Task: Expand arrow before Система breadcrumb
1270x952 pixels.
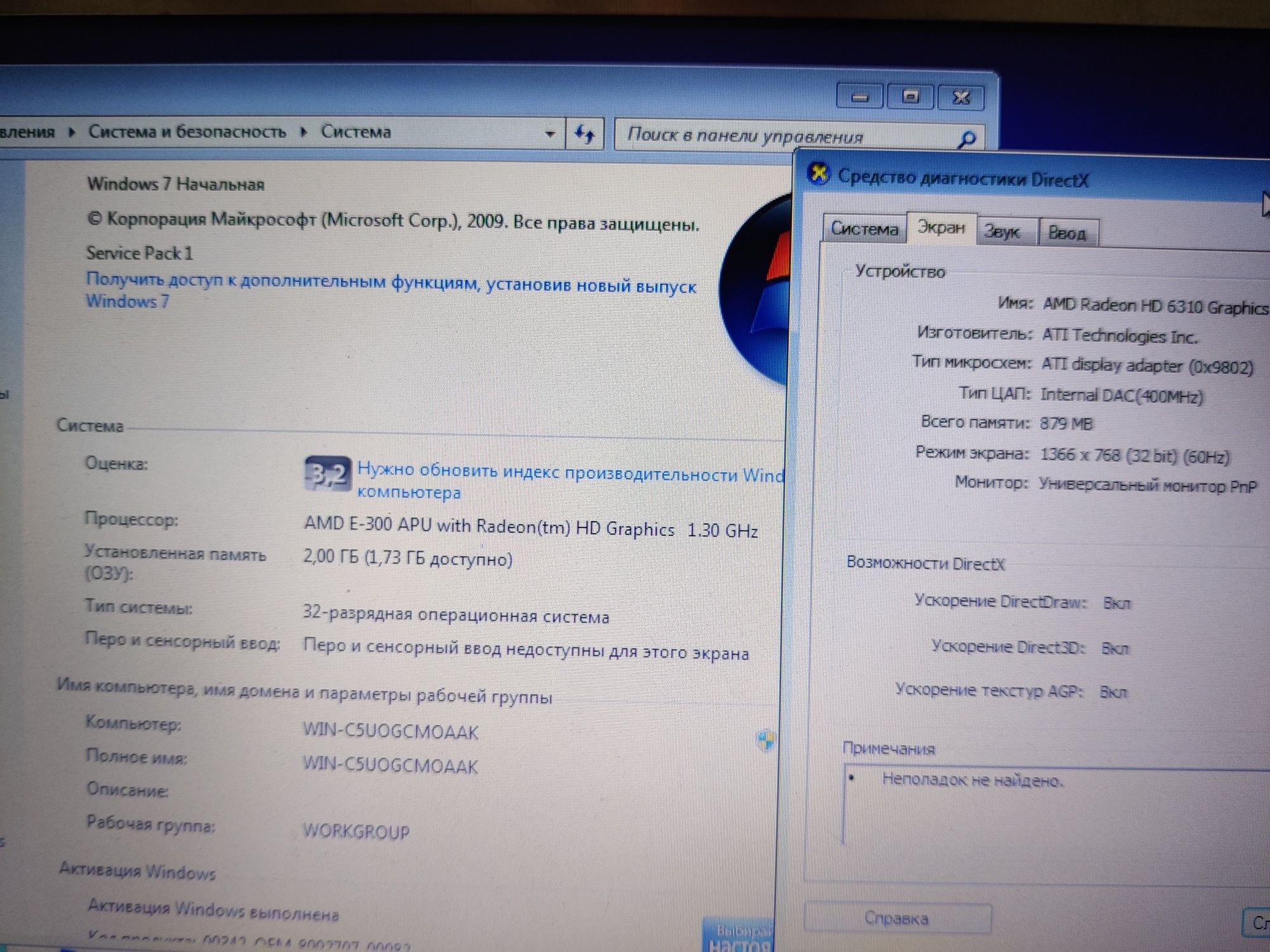Action: click(x=304, y=131)
